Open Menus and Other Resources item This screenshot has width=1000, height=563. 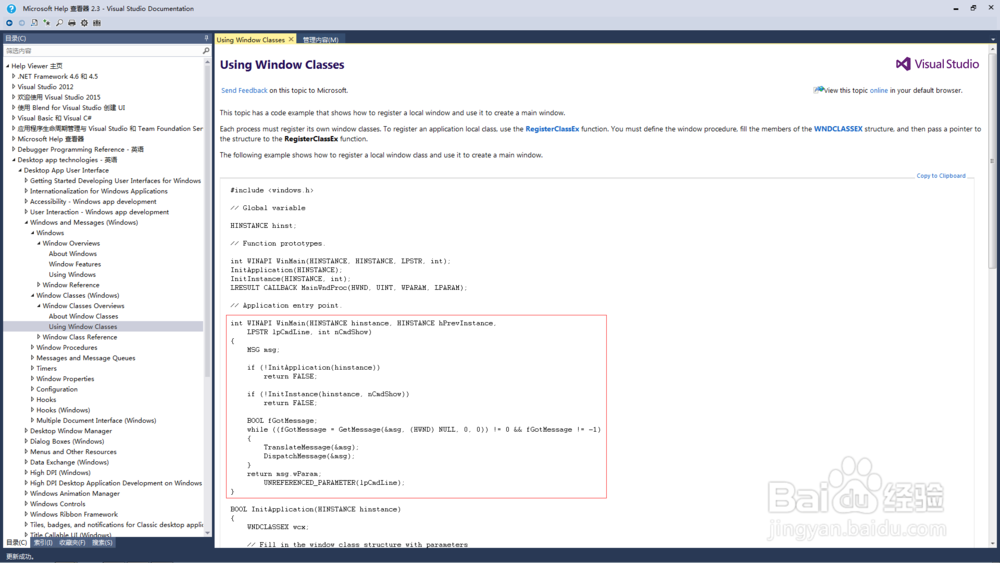click(73, 451)
